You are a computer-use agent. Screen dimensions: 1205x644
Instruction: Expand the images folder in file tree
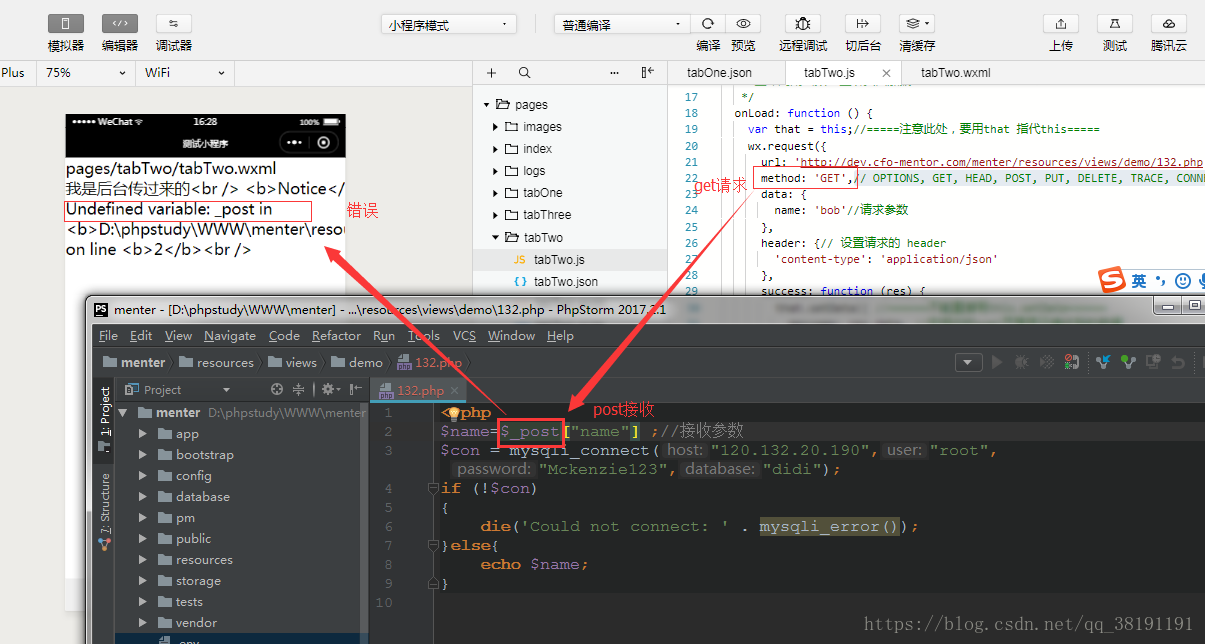point(495,127)
